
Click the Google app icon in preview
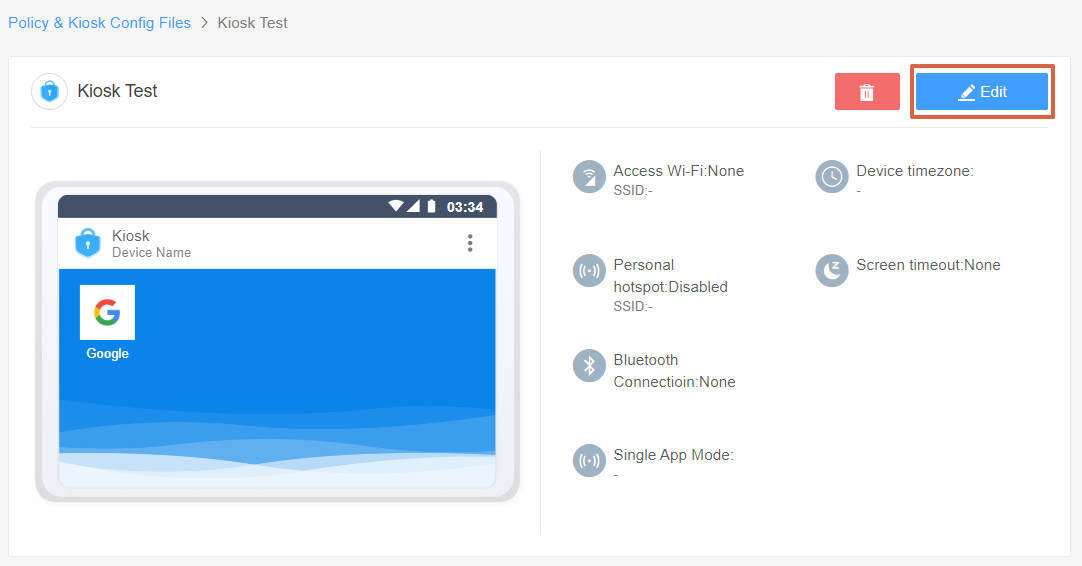pos(107,312)
